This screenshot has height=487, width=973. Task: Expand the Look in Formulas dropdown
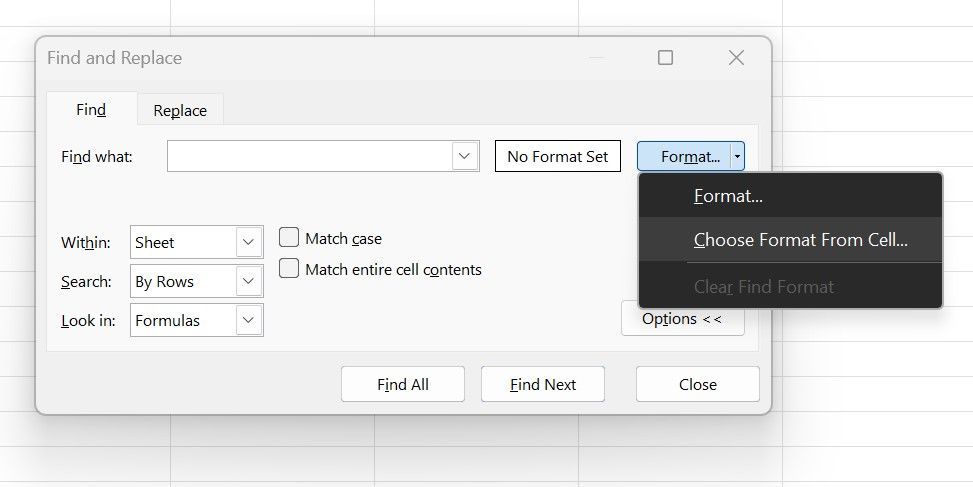pos(249,320)
